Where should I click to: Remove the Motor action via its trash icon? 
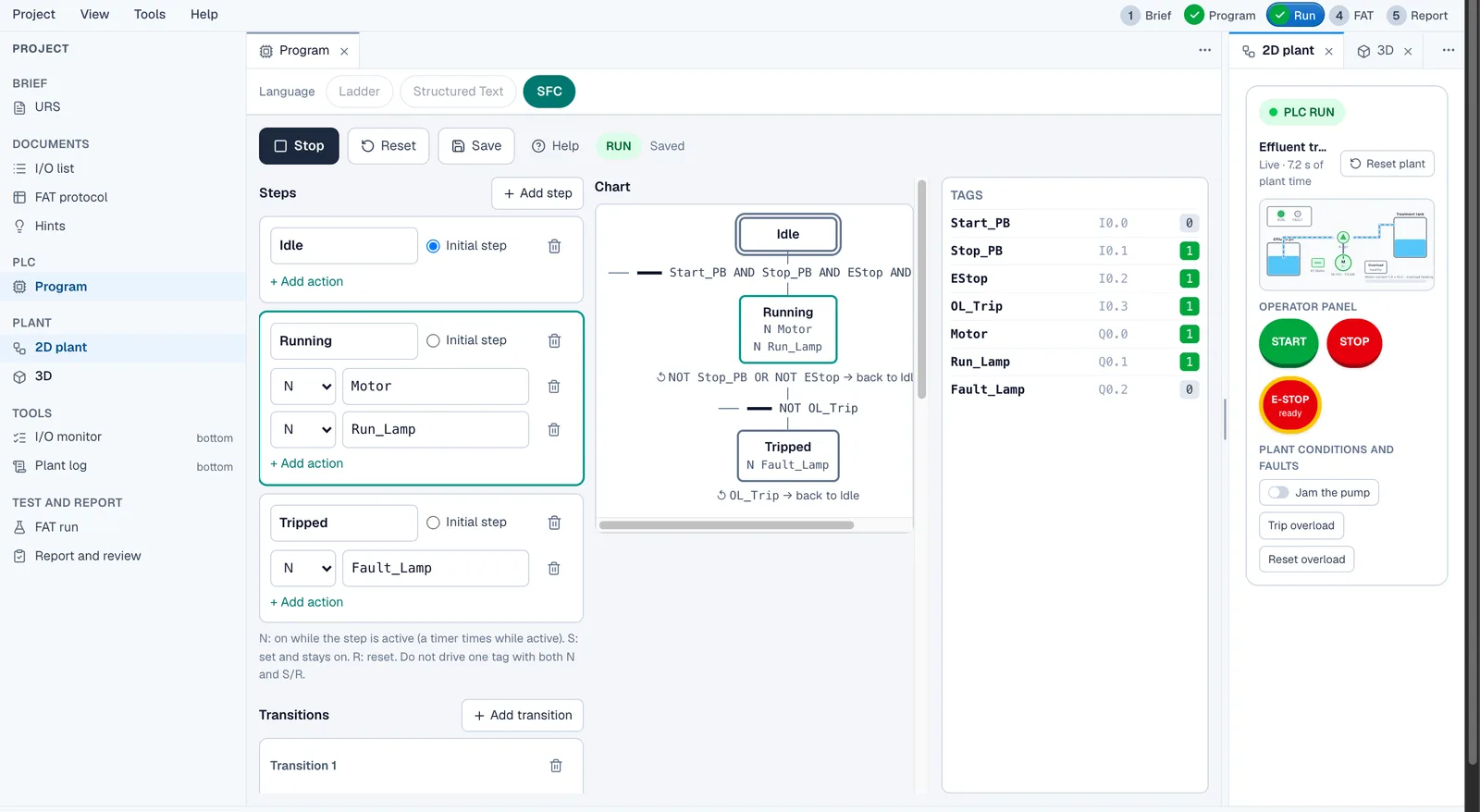pyautogui.click(x=554, y=387)
